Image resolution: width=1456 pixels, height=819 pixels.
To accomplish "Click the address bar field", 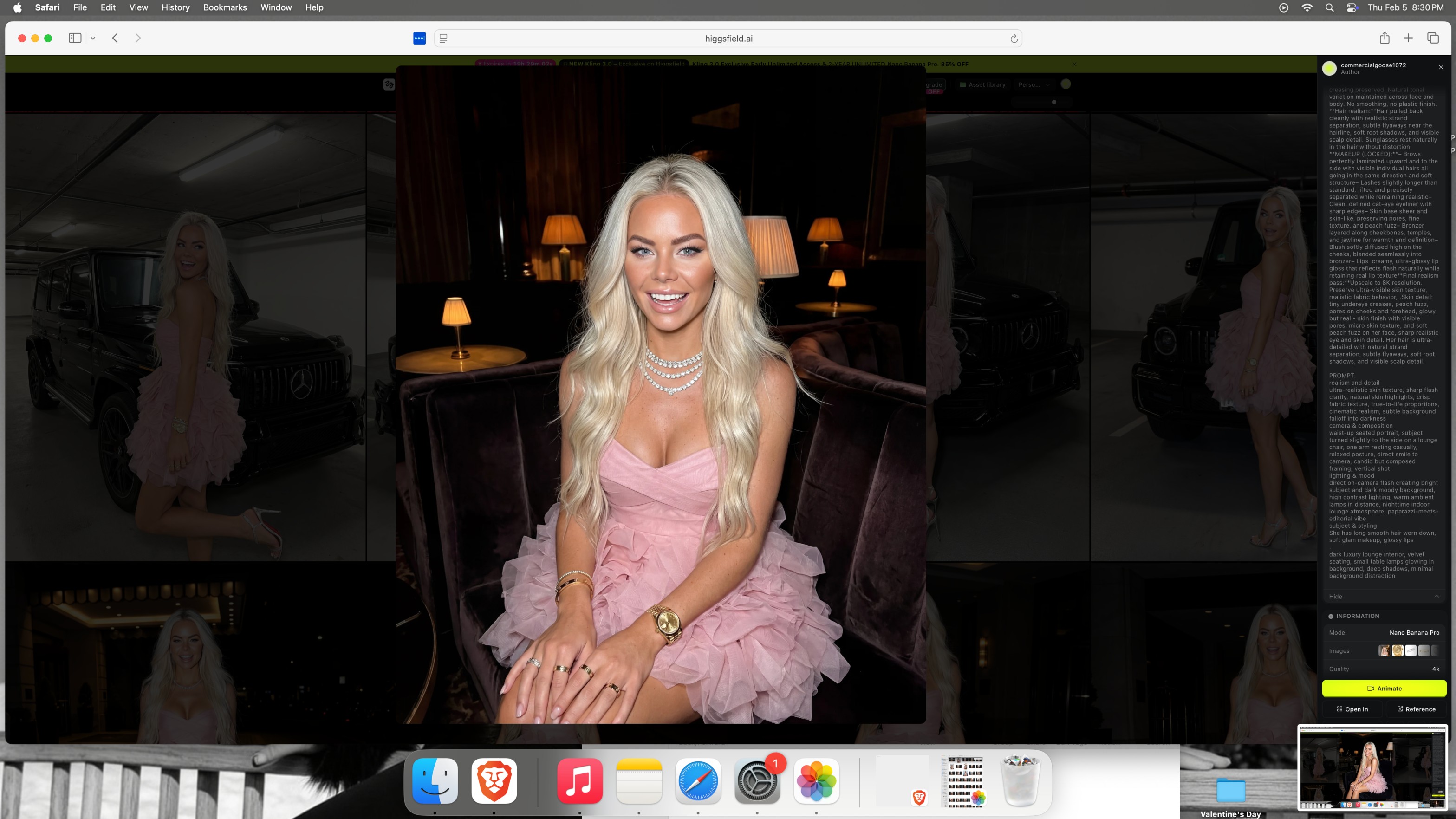I will (x=728, y=39).
